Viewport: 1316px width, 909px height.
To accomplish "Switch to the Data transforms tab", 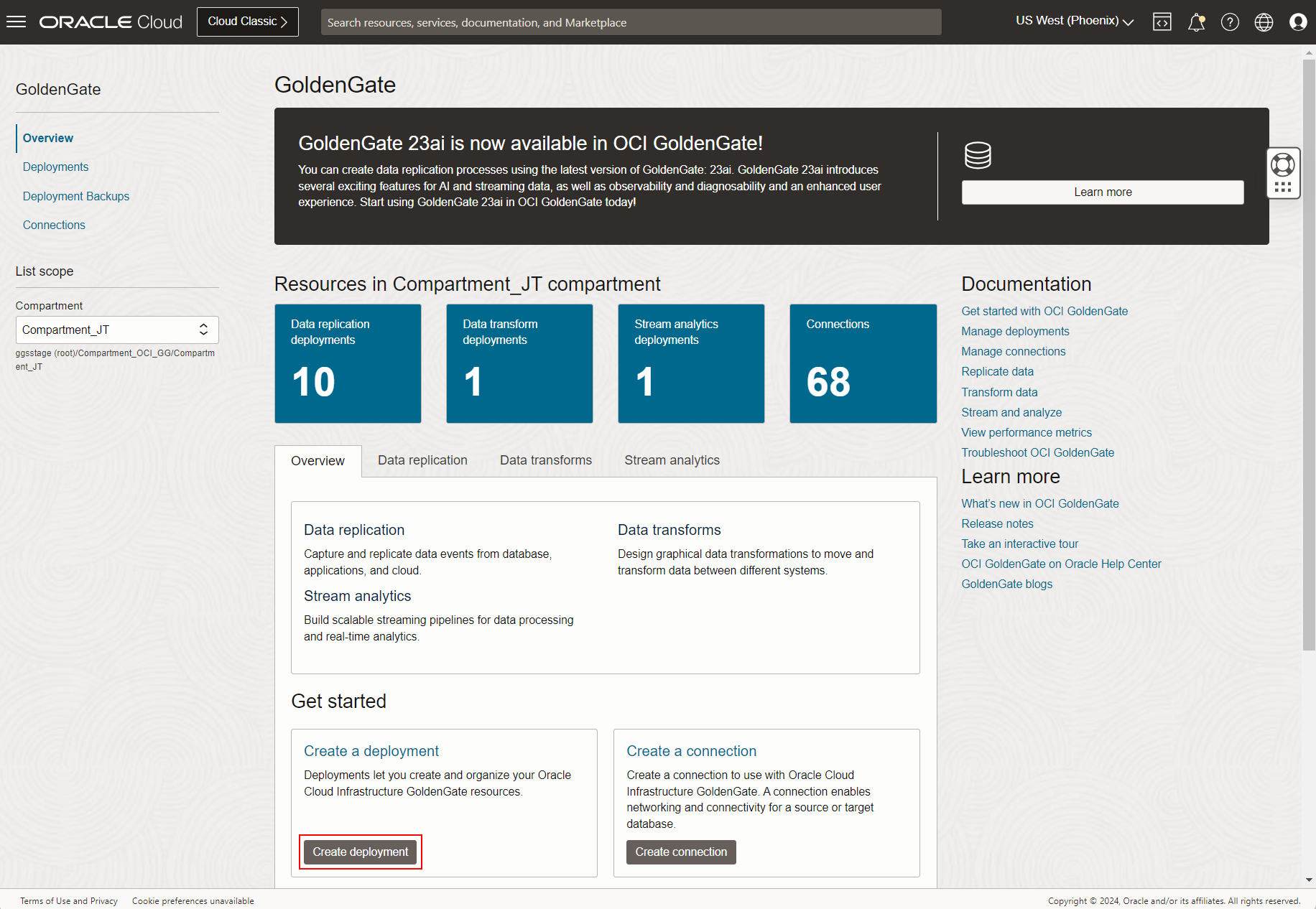I will point(546,460).
